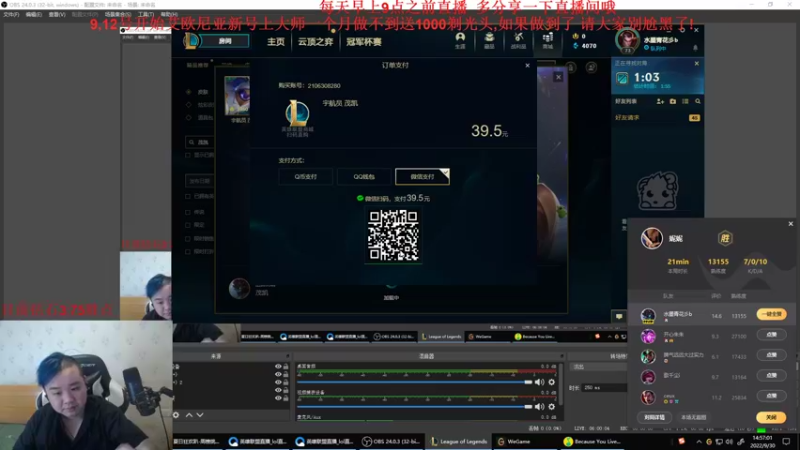The image size is (800, 450).
Task: Move the source down with the down arrow
Action: coord(200,415)
